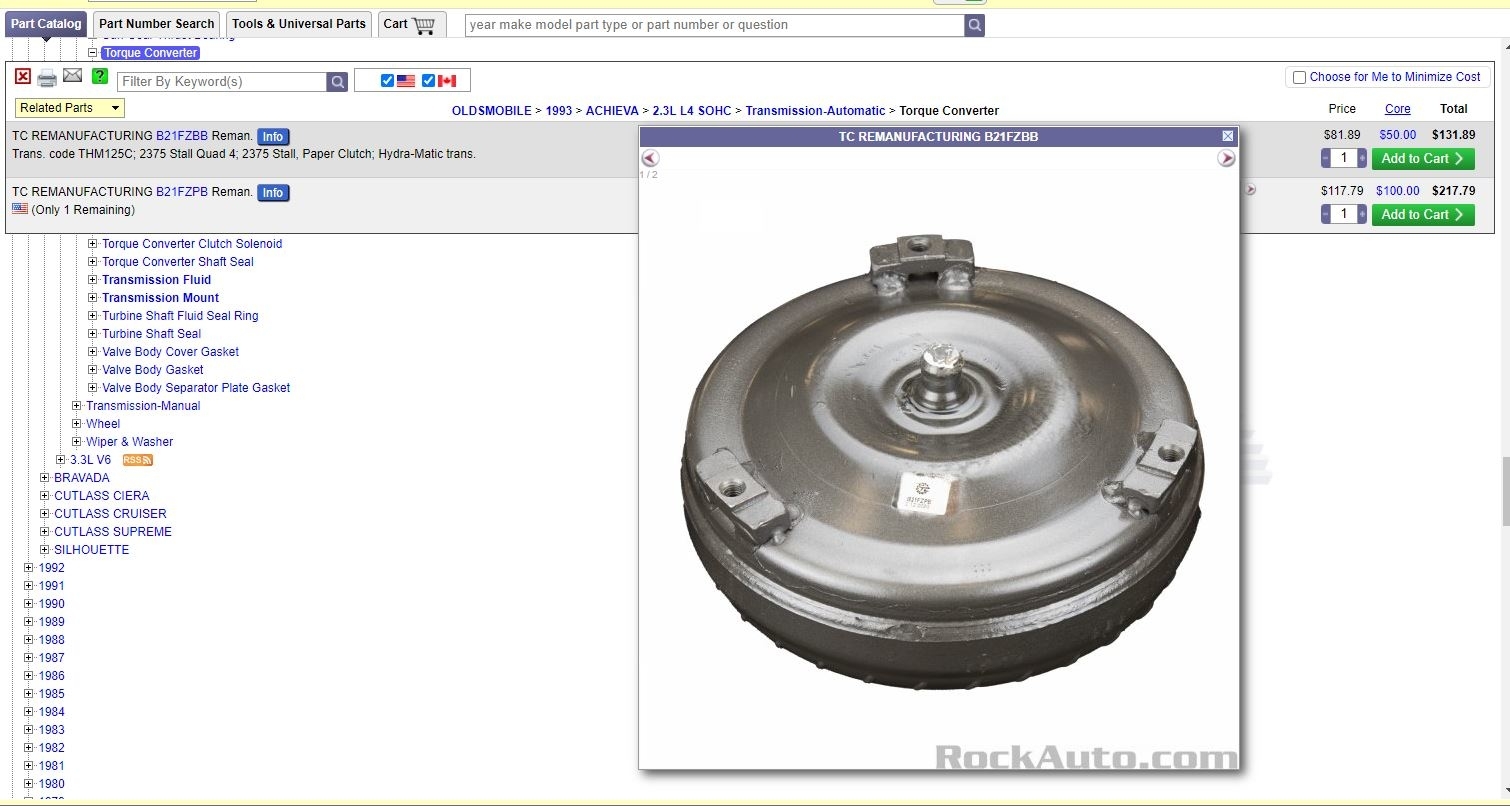
Task: Click Info button for B21FZPB
Action: click(273, 193)
